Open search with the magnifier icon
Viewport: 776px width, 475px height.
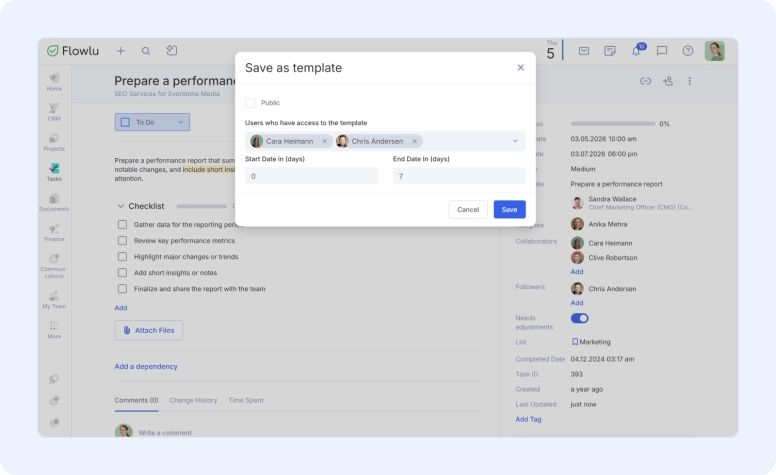146,51
